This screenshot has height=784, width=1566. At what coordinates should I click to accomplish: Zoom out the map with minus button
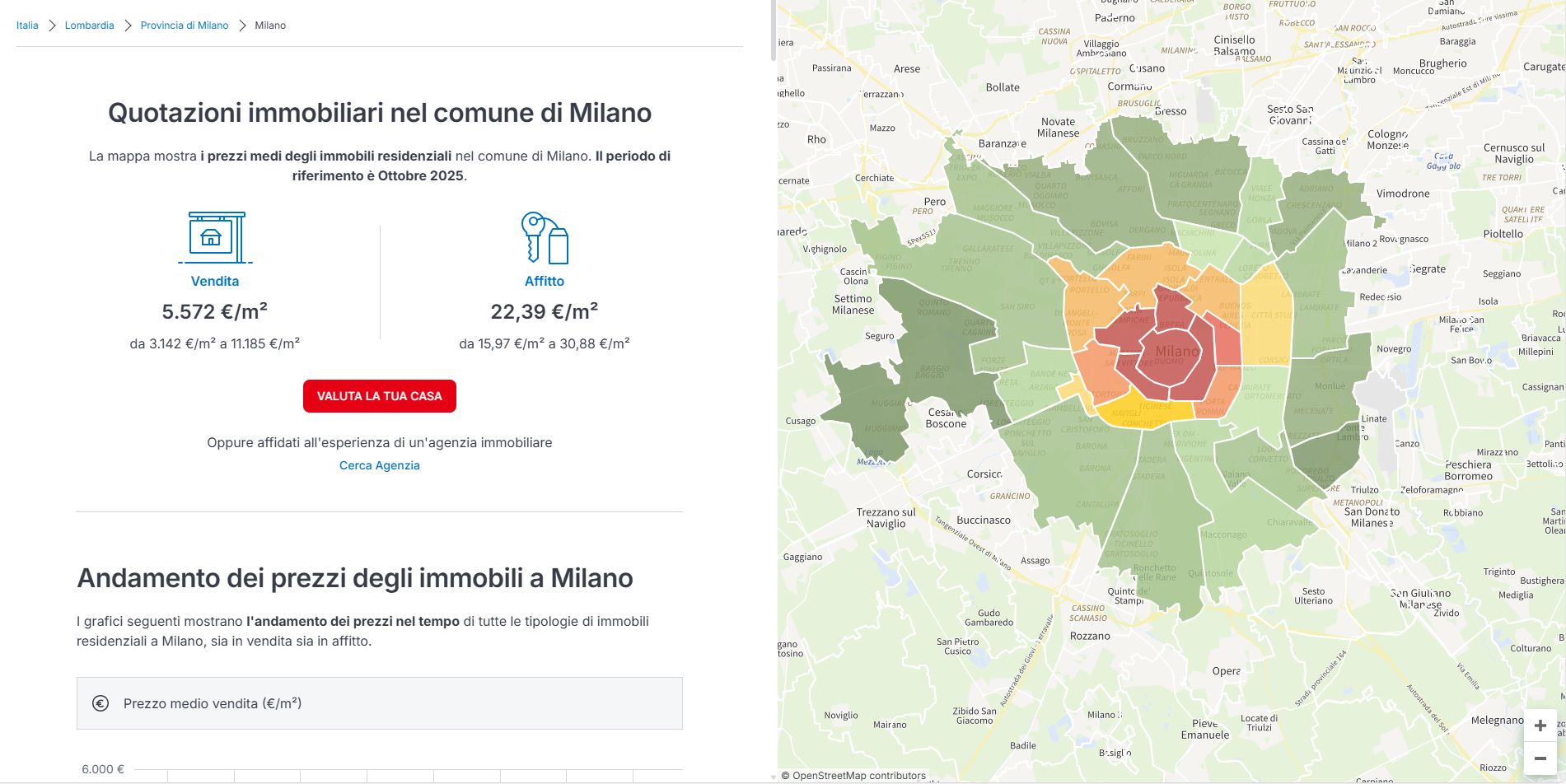1540,758
